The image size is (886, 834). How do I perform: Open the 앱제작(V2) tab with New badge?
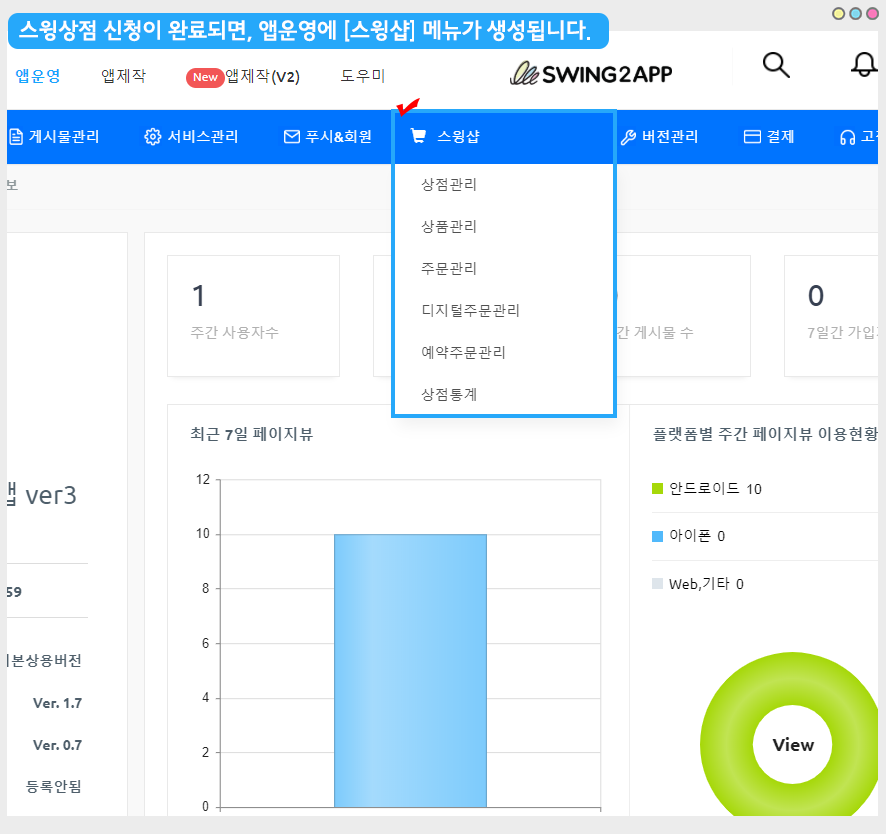click(260, 77)
